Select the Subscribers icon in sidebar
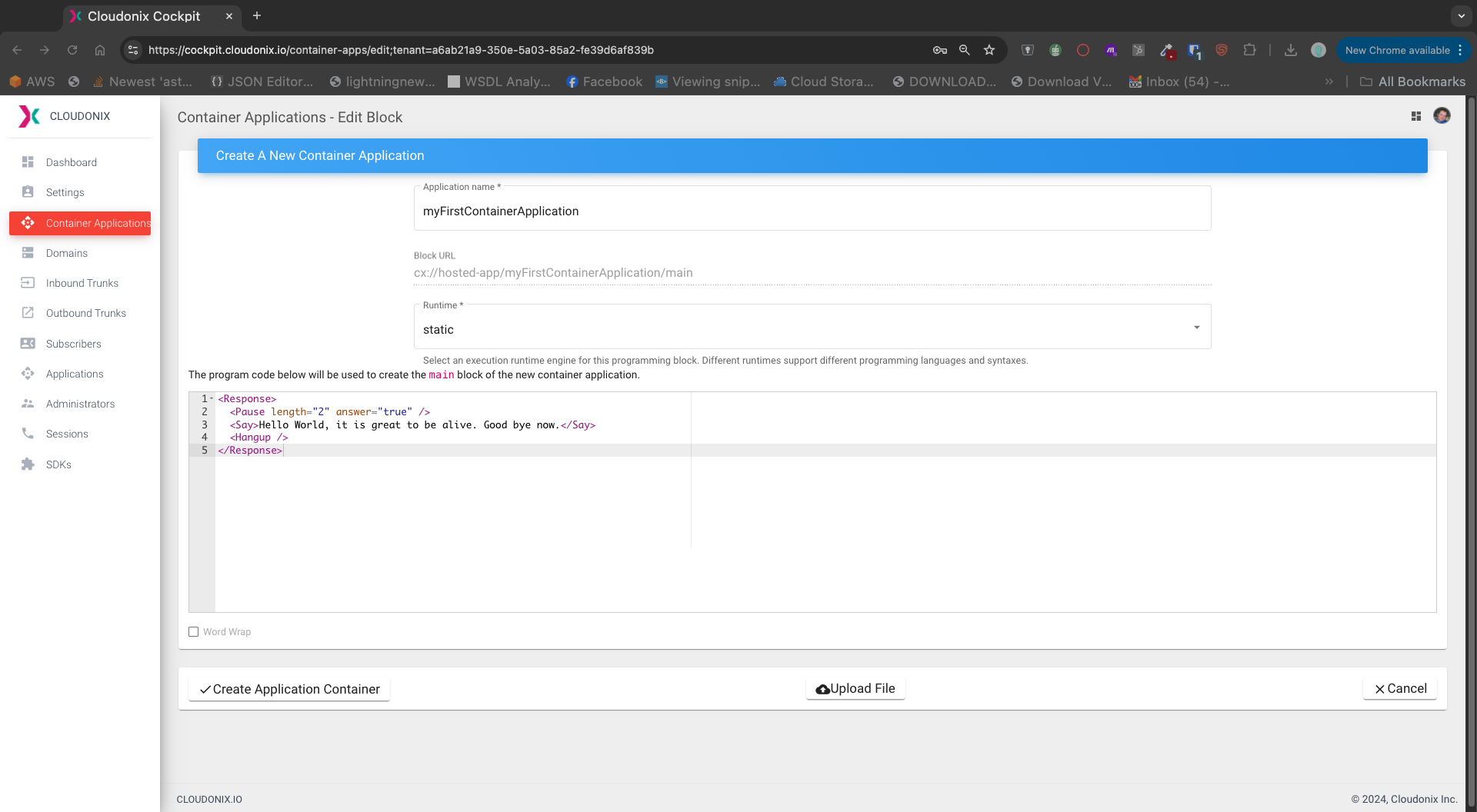The width and height of the screenshot is (1477, 812). click(28, 344)
